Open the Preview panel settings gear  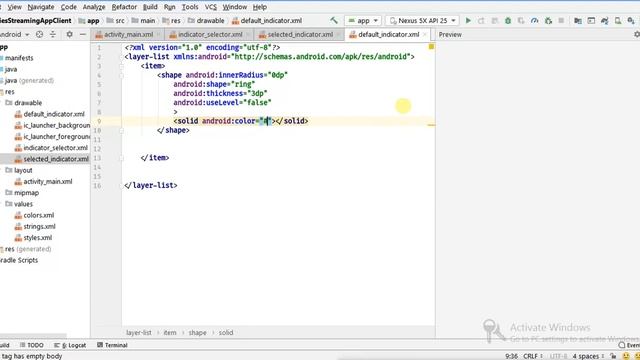pyautogui.click(x=637, y=35)
